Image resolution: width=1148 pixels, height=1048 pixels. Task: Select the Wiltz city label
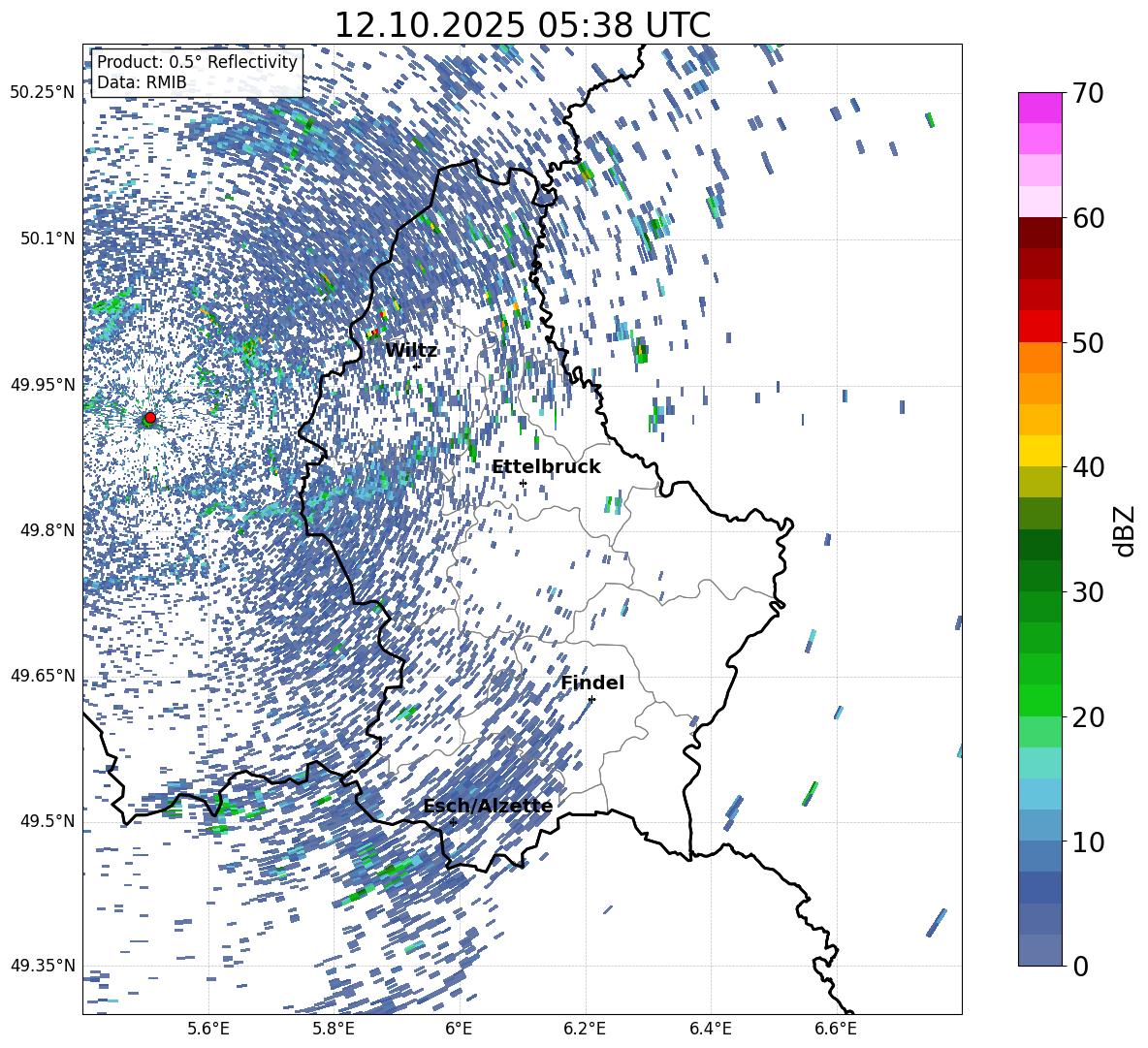tap(411, 351)
